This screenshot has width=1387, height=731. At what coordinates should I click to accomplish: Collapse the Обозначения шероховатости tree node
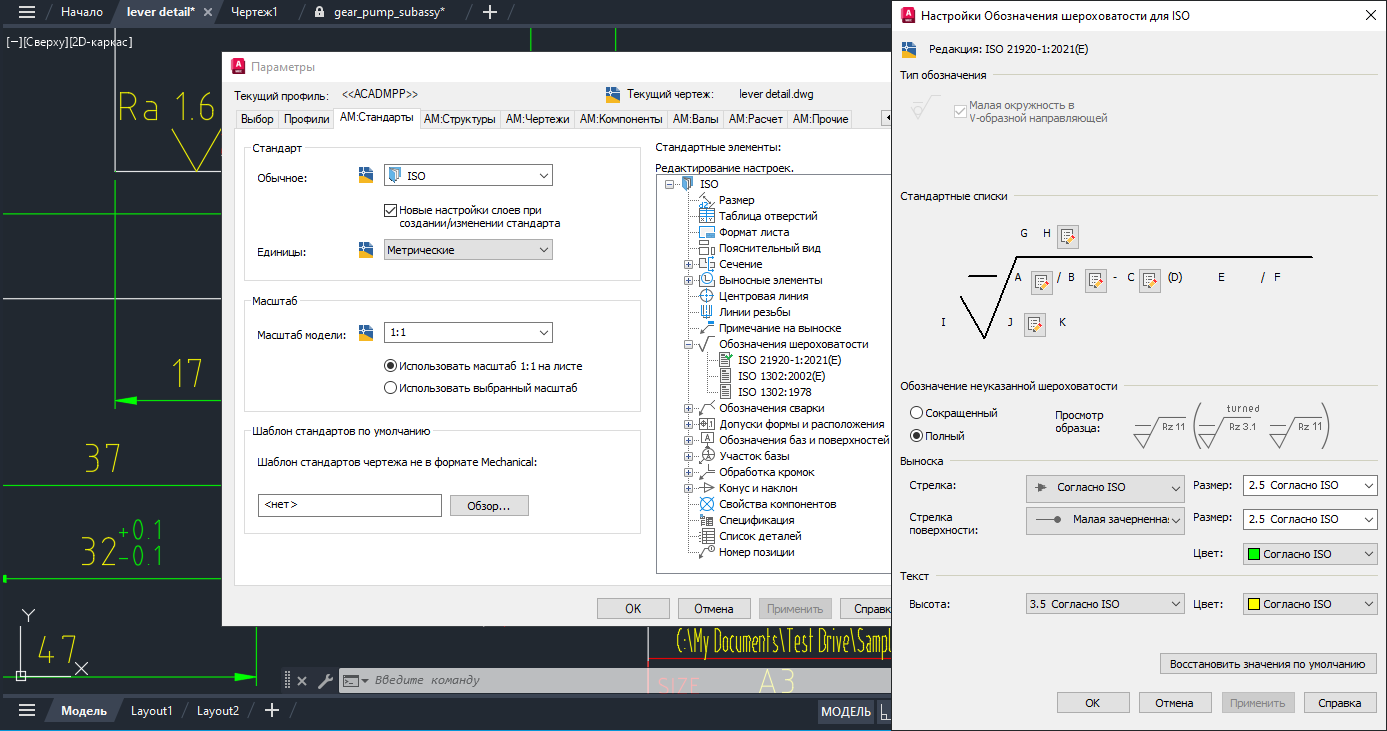coord(688,344)
